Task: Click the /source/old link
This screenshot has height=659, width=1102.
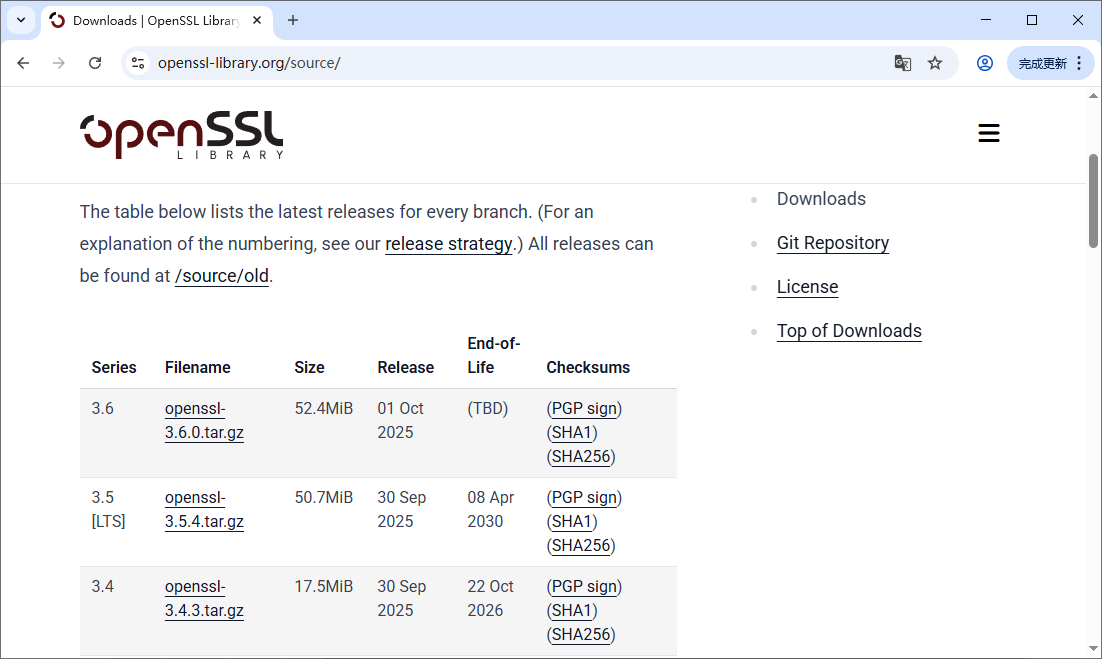Action: tap(221, 276)
